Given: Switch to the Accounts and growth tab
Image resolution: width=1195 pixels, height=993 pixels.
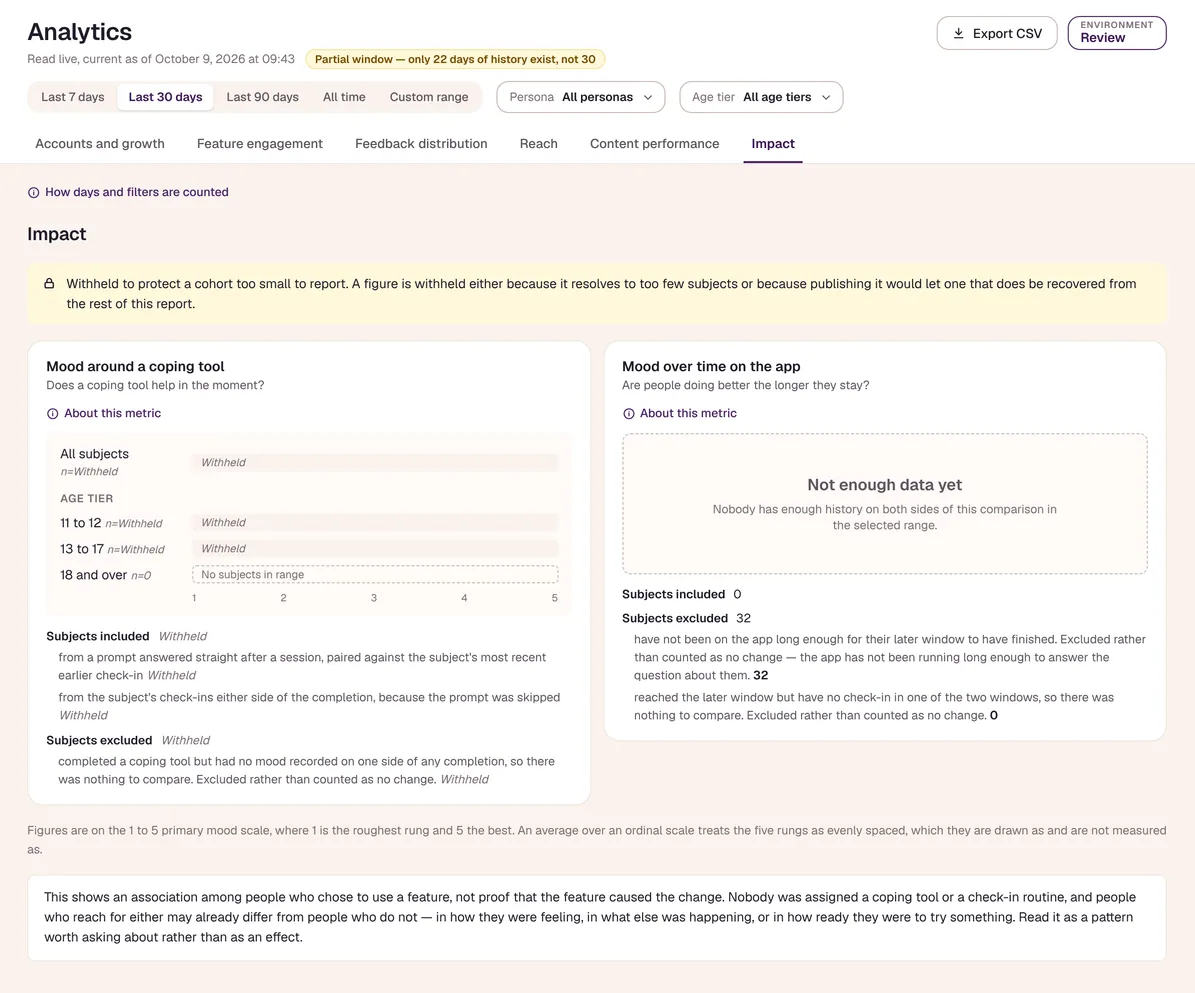Looking at the screenshot, I should pos(100,143).
